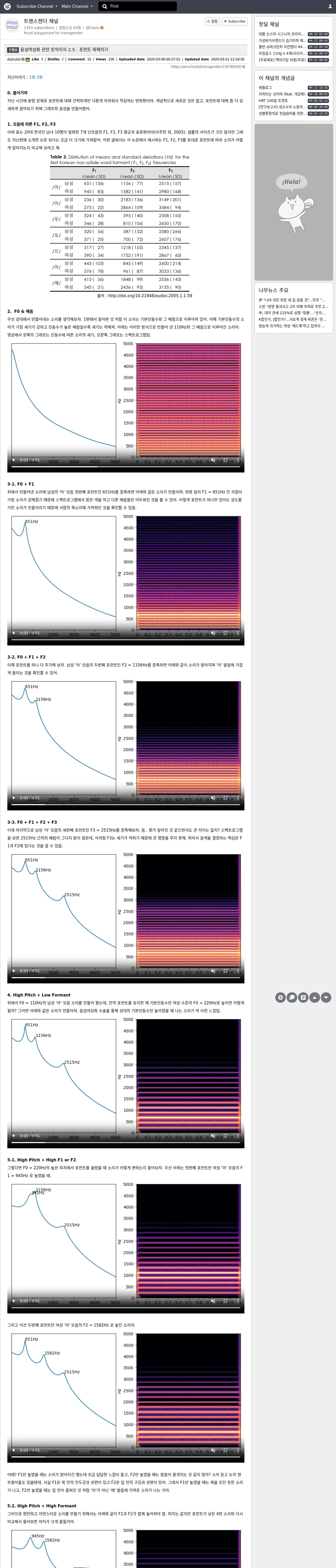
Task: Play the 1582Hz F2 video in section 5-1
Action: [x=13, y=1450]
